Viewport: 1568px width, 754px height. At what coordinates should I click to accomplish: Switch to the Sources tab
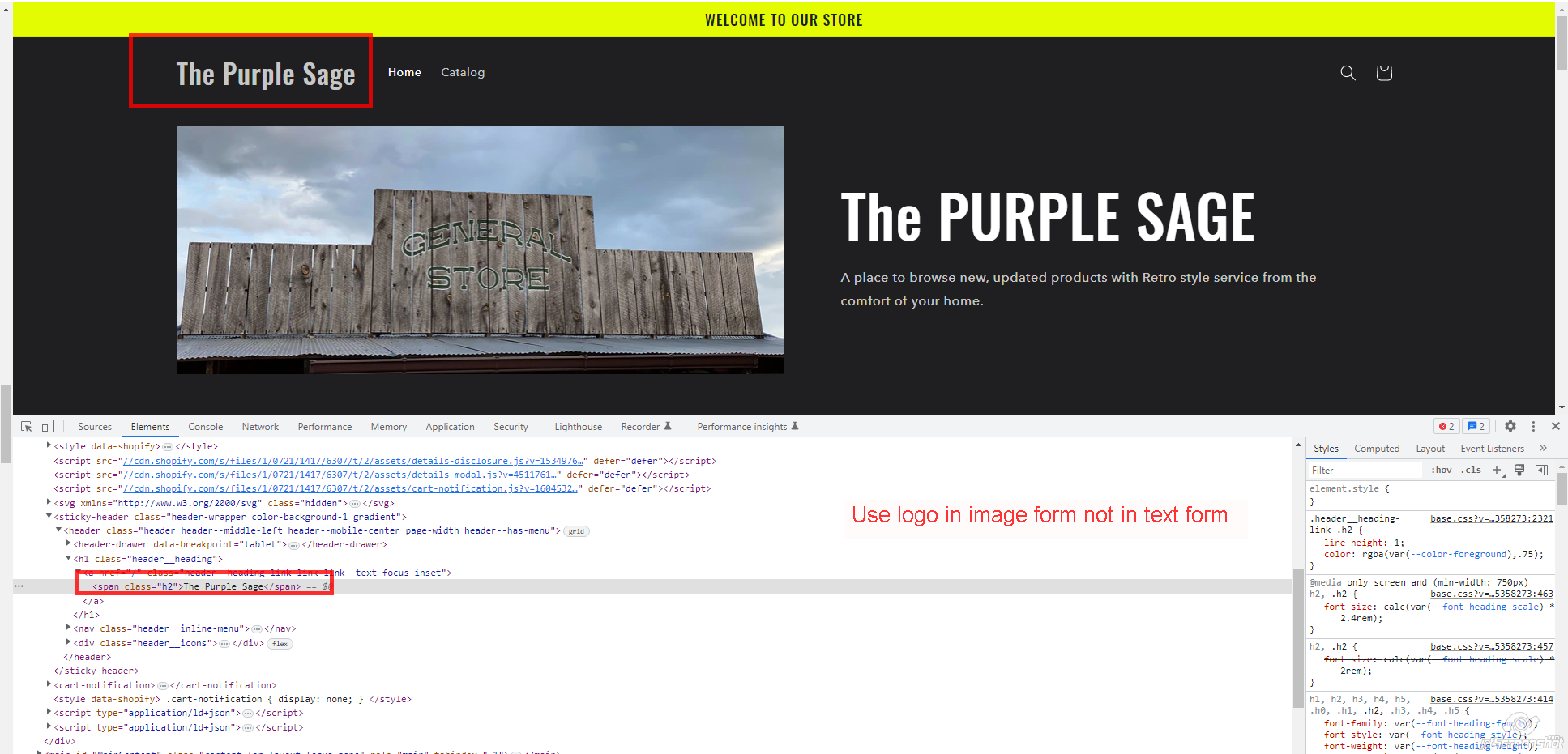tap(95, 427)
